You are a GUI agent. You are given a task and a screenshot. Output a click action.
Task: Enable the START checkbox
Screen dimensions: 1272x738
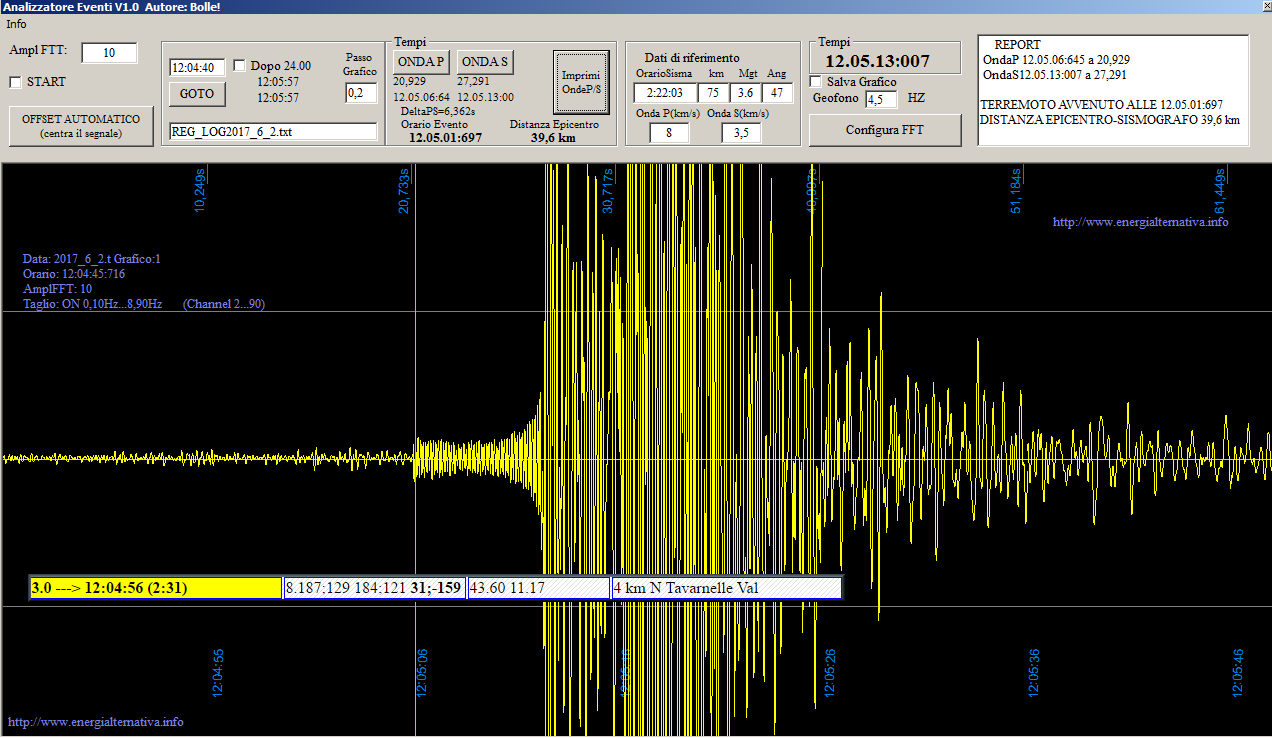point(15,82)
